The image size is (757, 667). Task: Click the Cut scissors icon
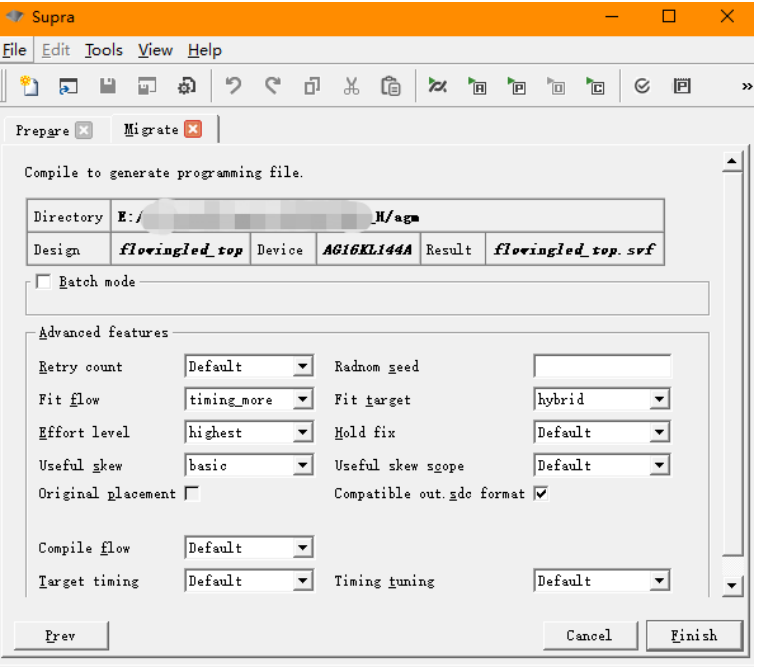[x=351, y=86]
